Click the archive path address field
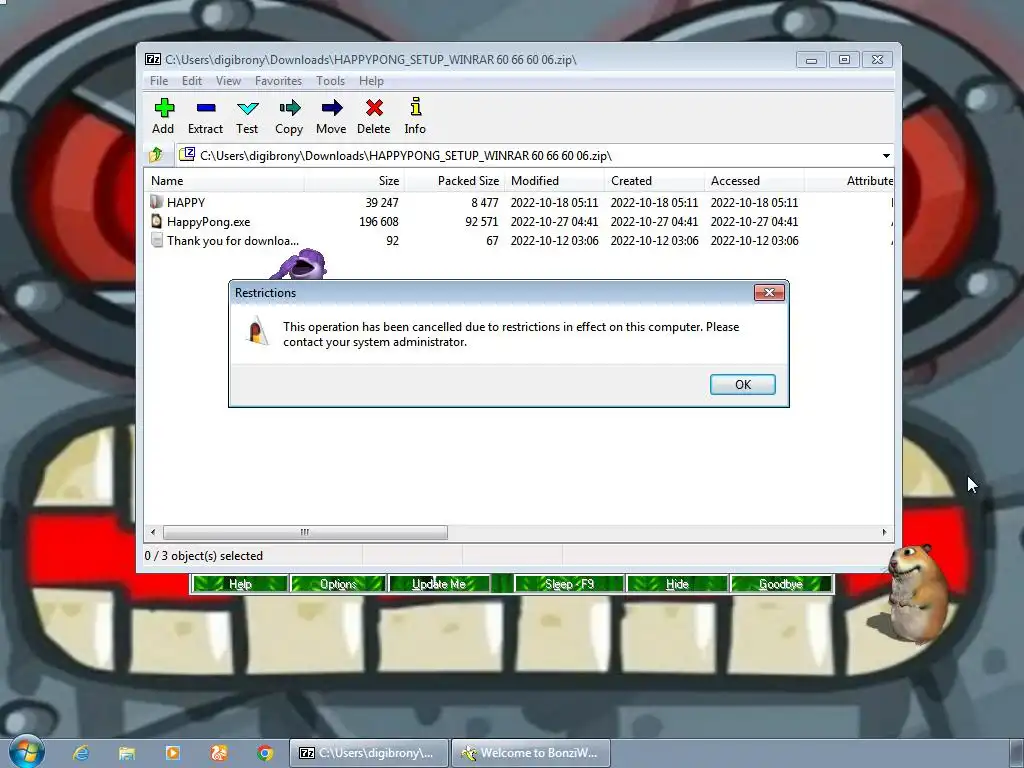 pyautogui.click(x=534, y=155)
